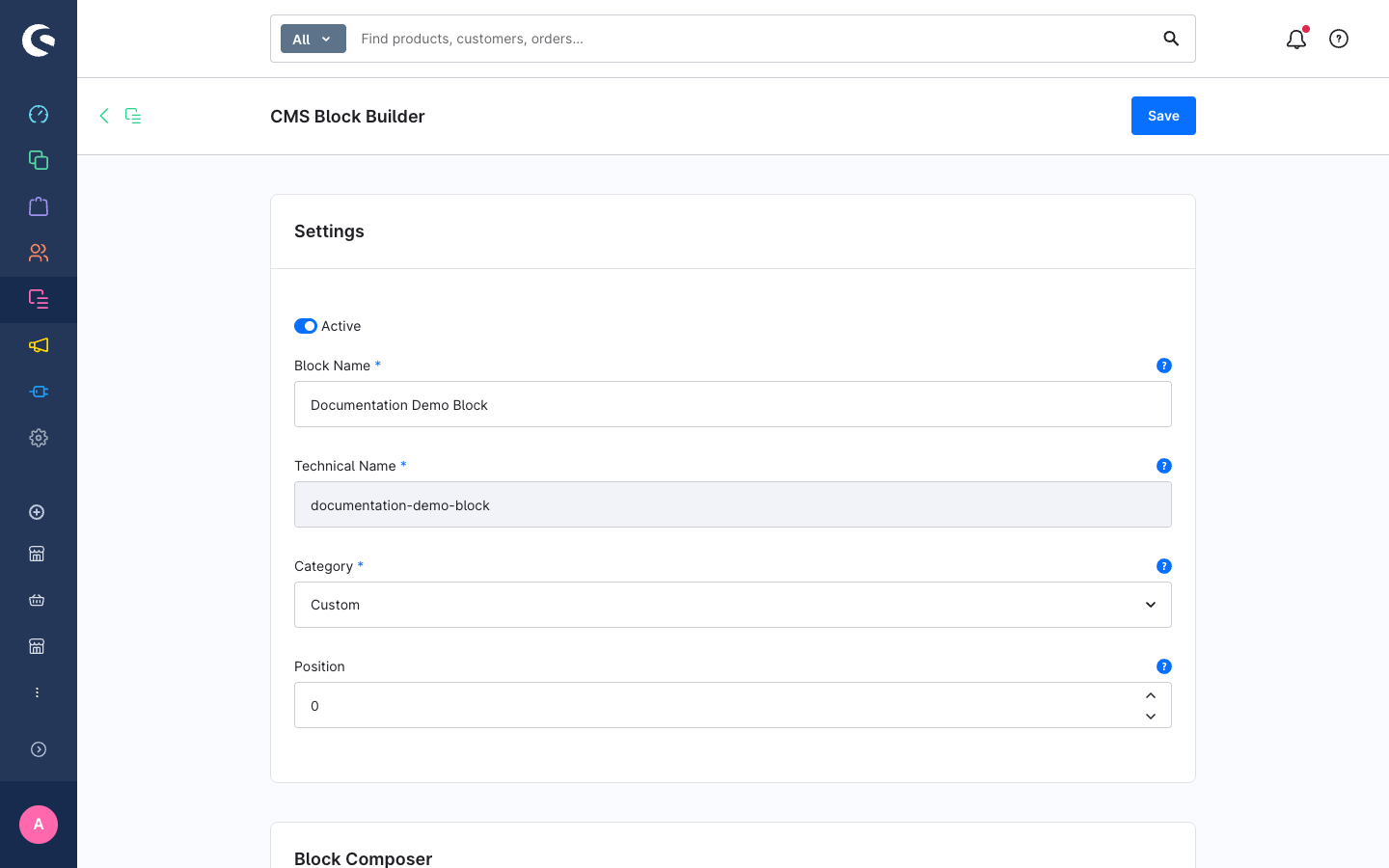Open the Extensions plug icon
This screenshot has height=868, width=1389.
click(39, 392)
